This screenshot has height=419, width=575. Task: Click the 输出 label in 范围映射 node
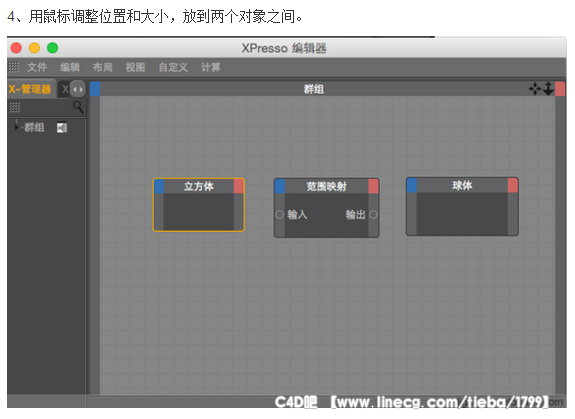click(355, 214)
